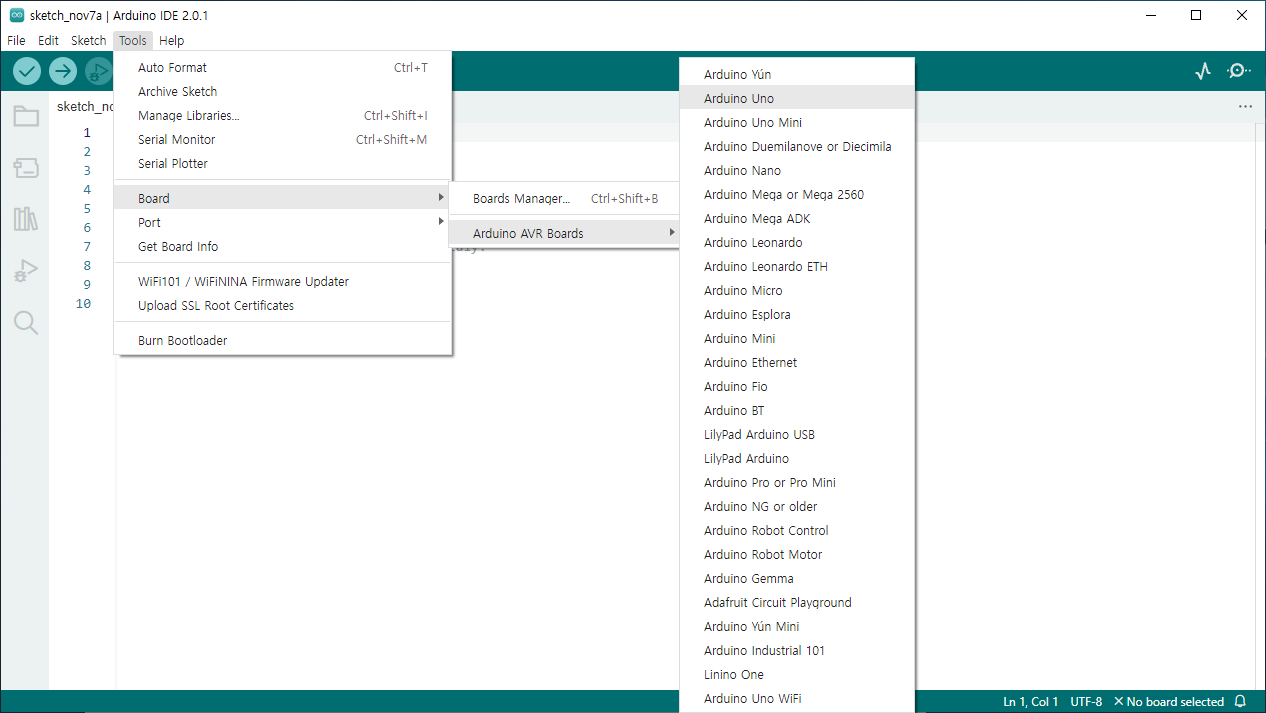Image resolution: width=1266 pixels, height=713 pixels.
Task: Expand the Port submenu entry
Action: point(283,222)
